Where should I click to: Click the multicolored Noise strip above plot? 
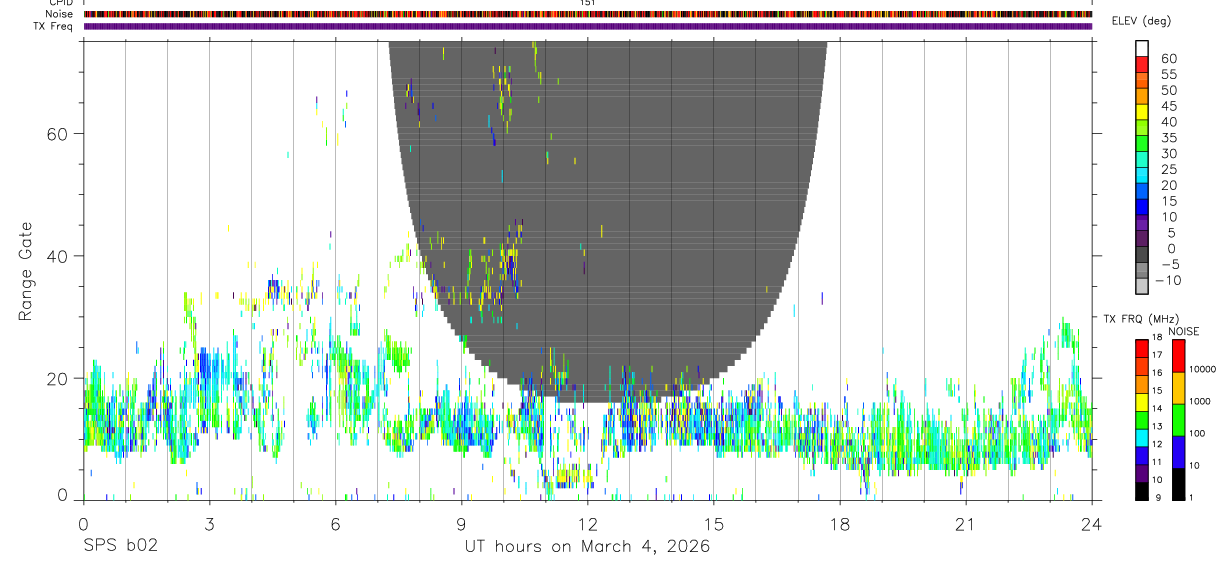point(588,14)
